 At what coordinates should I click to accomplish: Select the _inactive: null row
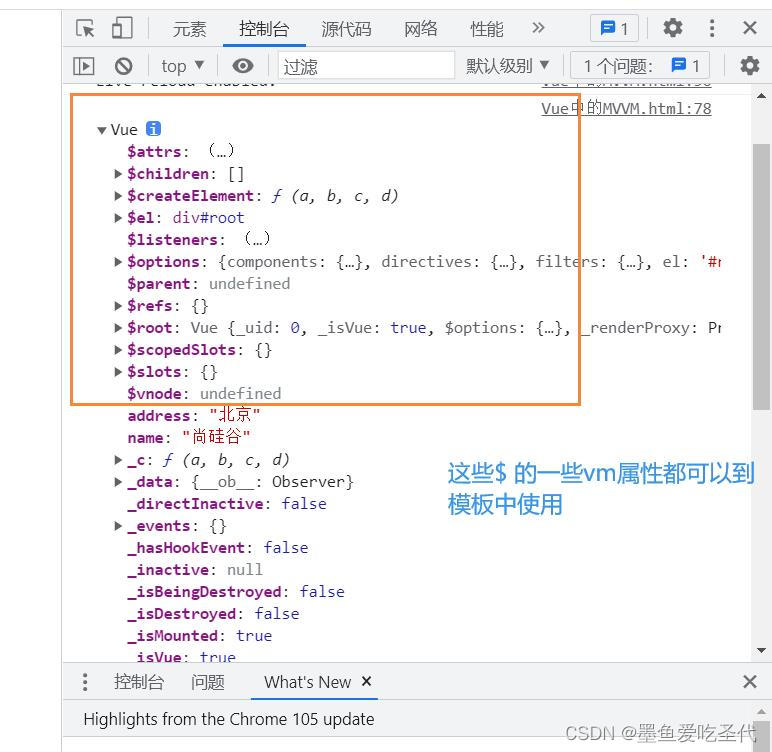click(x=195, y=570)
